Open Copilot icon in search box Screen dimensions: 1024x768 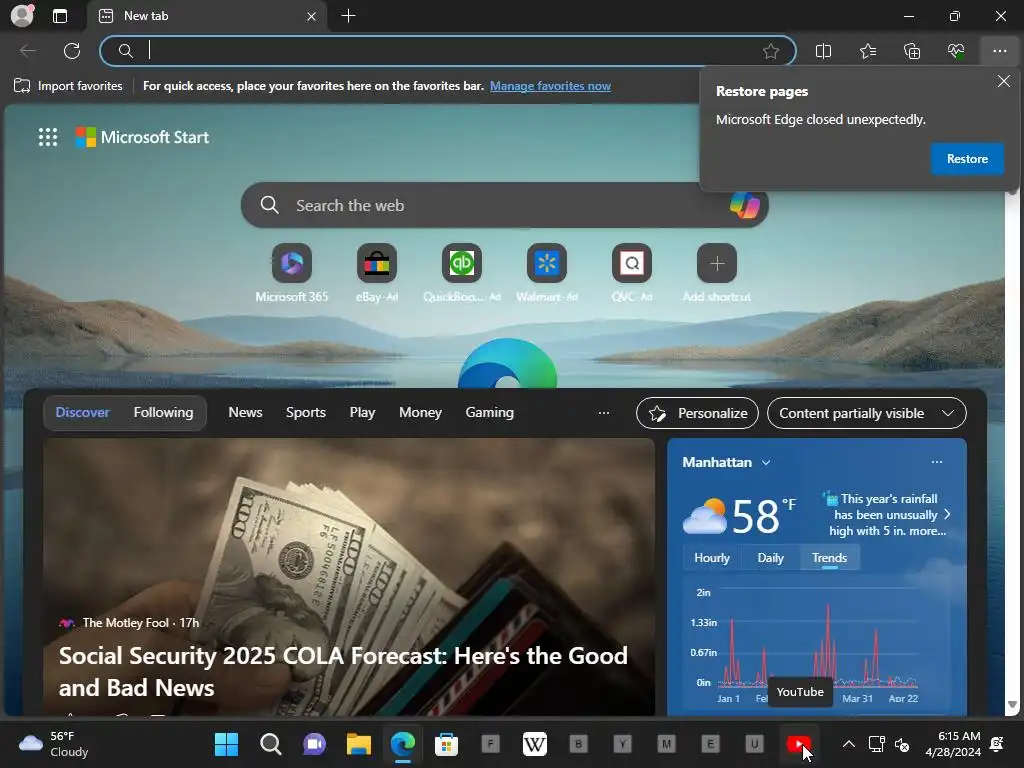click(x=744, y=205)
